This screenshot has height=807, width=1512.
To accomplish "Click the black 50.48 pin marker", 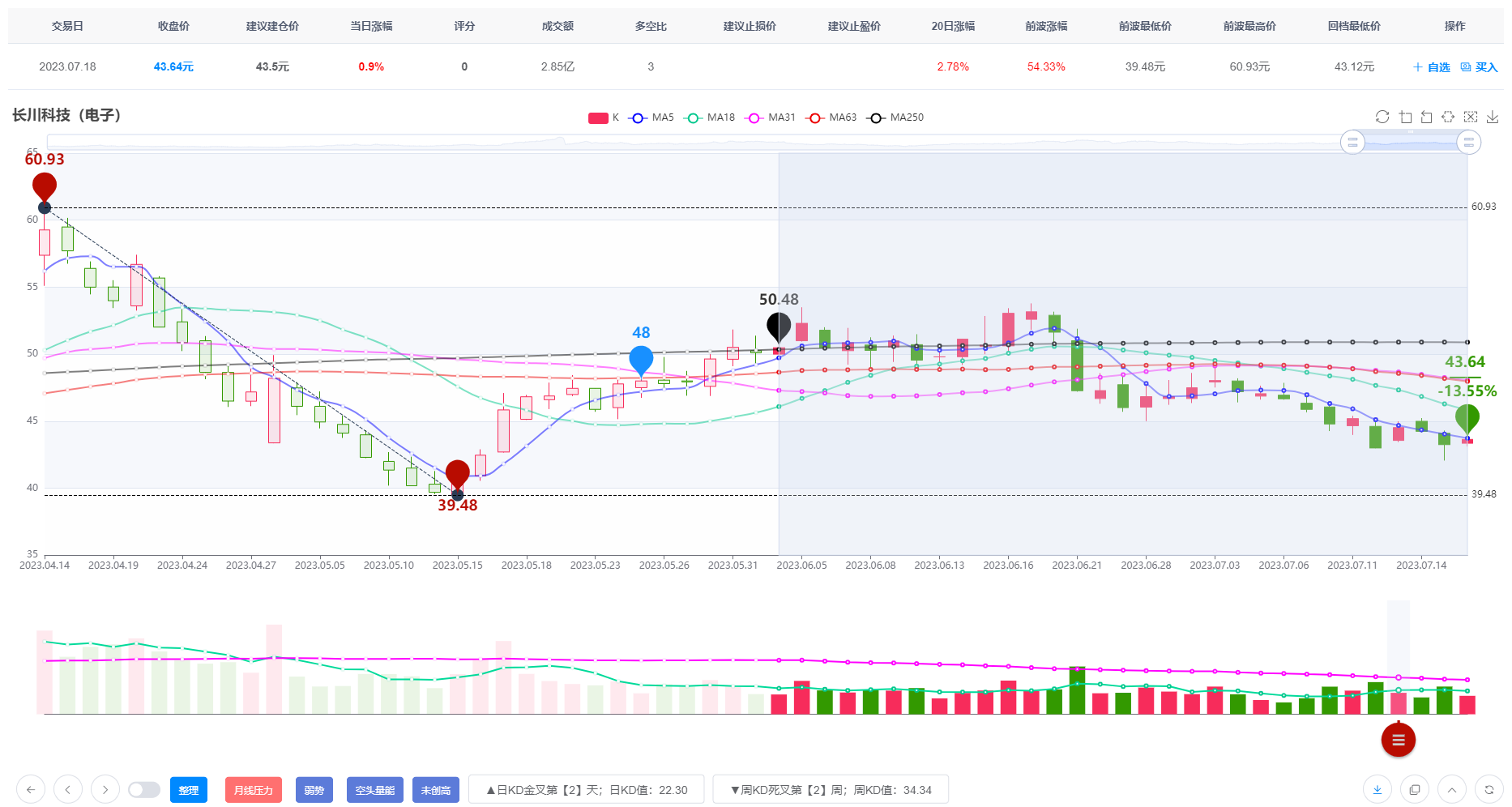I will 779,327.
